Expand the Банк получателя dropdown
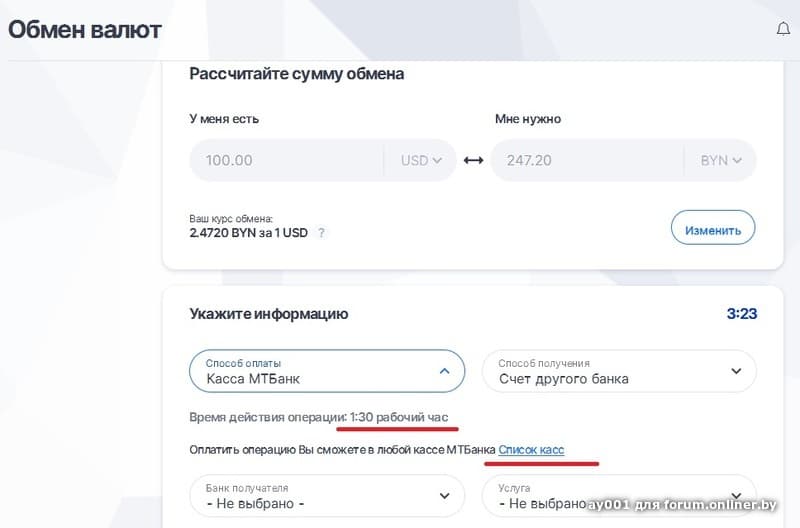Viewport: 800px width, 528px height. pyautogui.click(x=444, y=496)
